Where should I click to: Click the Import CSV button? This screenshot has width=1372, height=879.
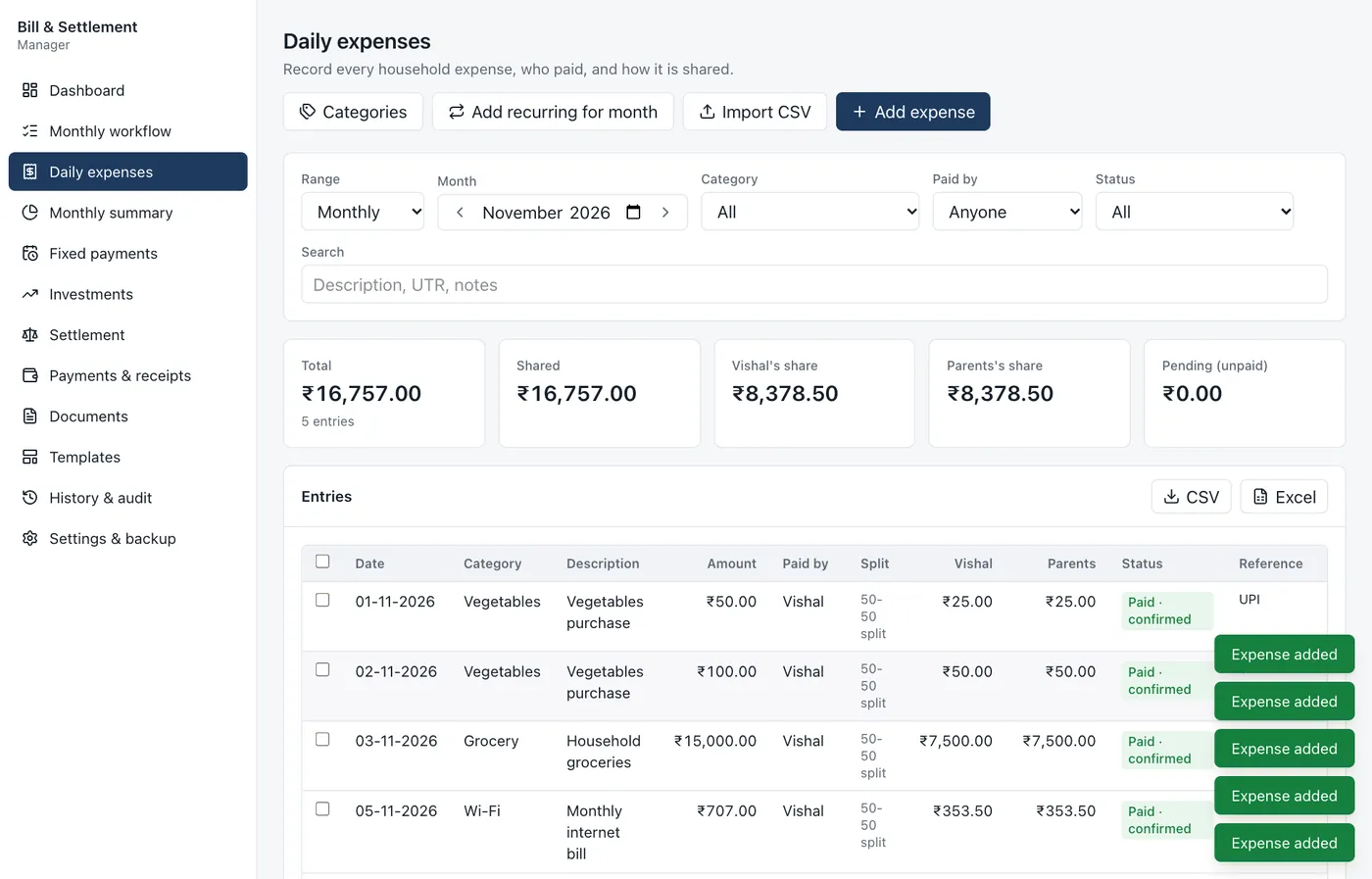click(x=755, y=112)
